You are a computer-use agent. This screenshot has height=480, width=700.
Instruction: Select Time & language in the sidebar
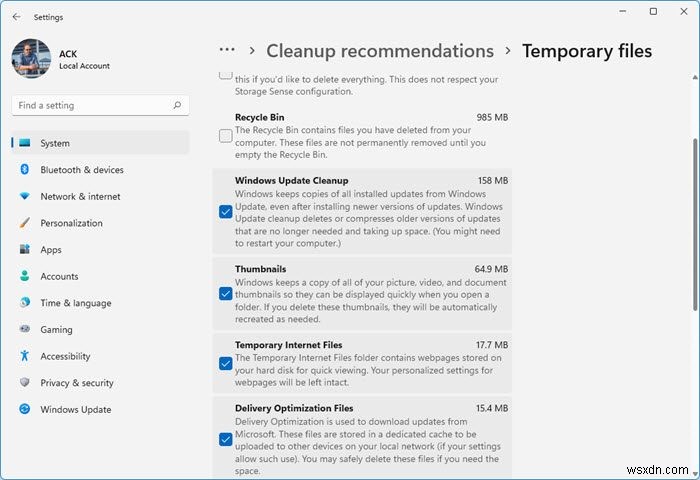75,303
